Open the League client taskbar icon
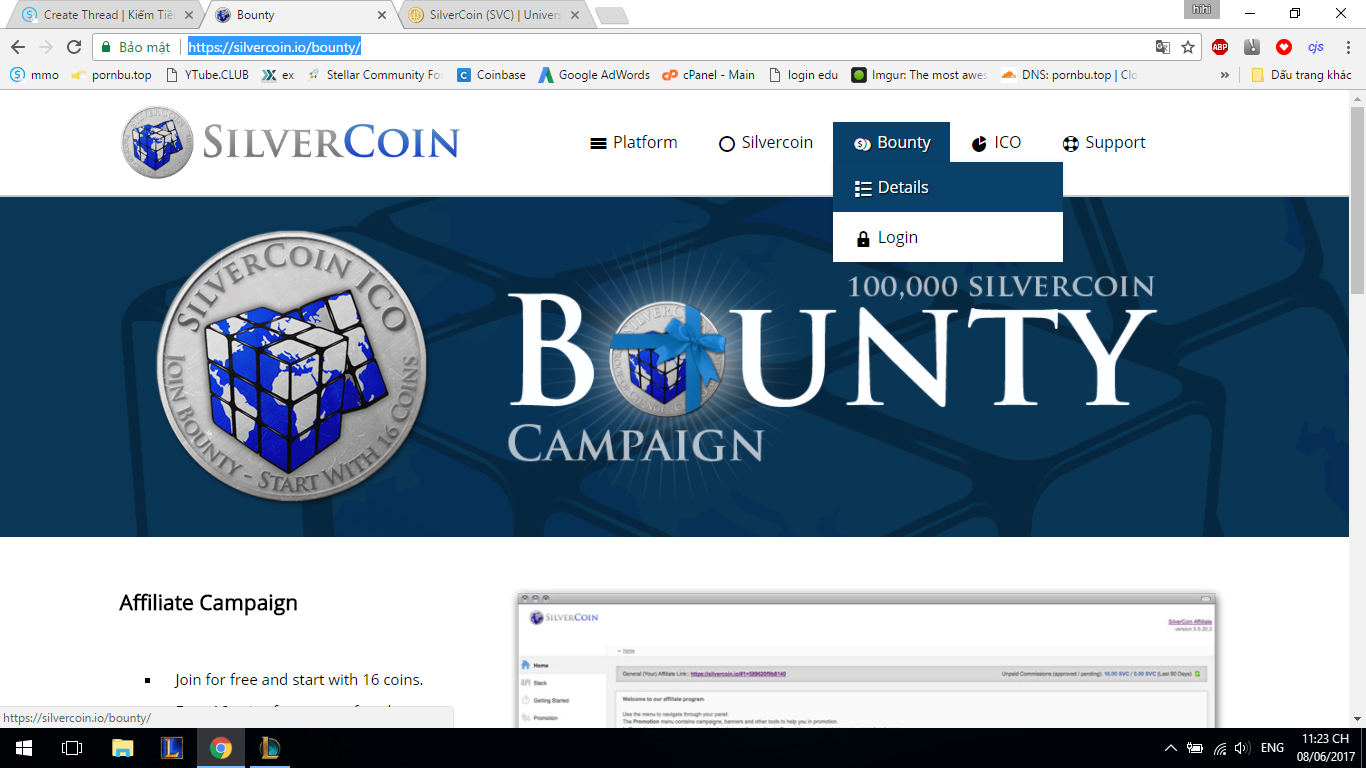The height and width of the screenshot is (768, 1366). (x=271, y=748)
